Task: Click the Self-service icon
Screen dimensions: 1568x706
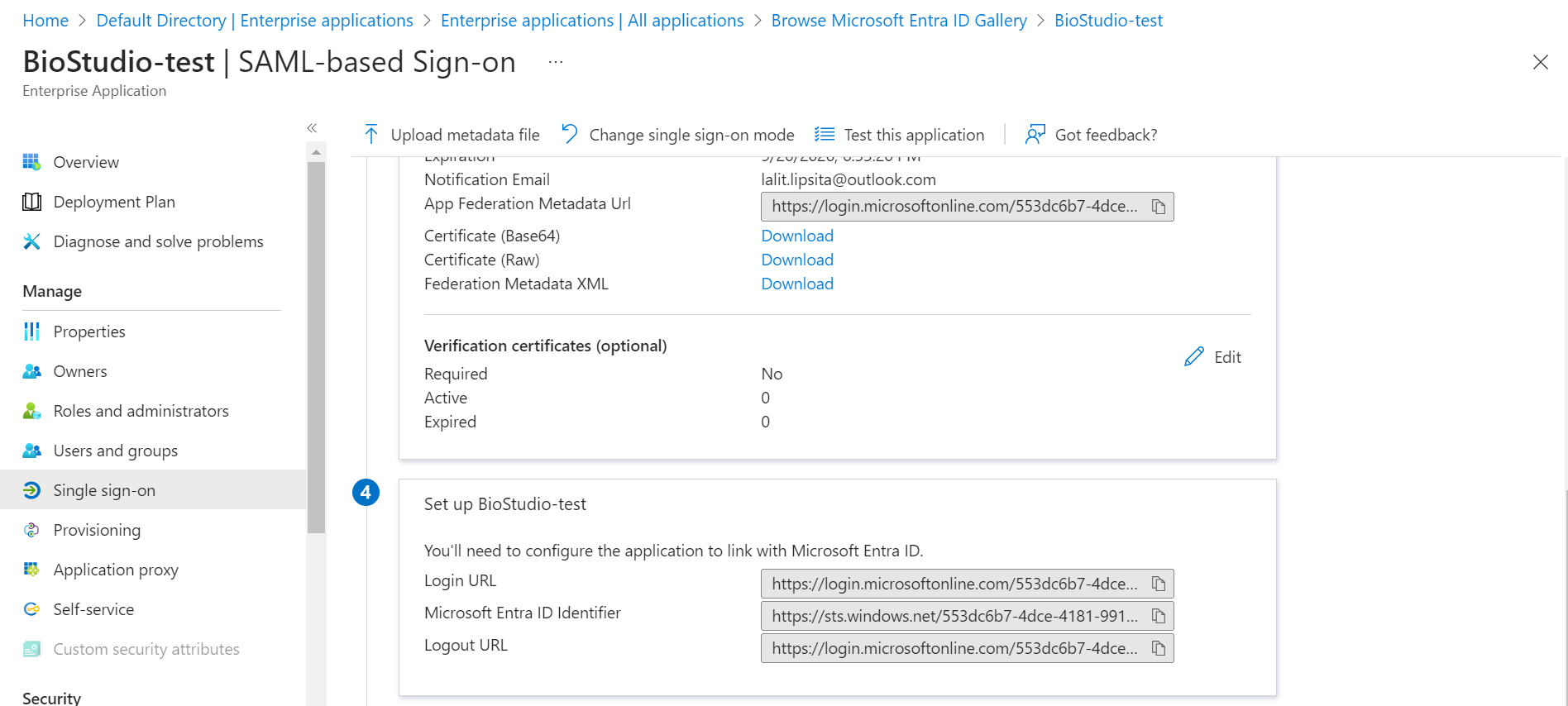Action: point(31,609)
